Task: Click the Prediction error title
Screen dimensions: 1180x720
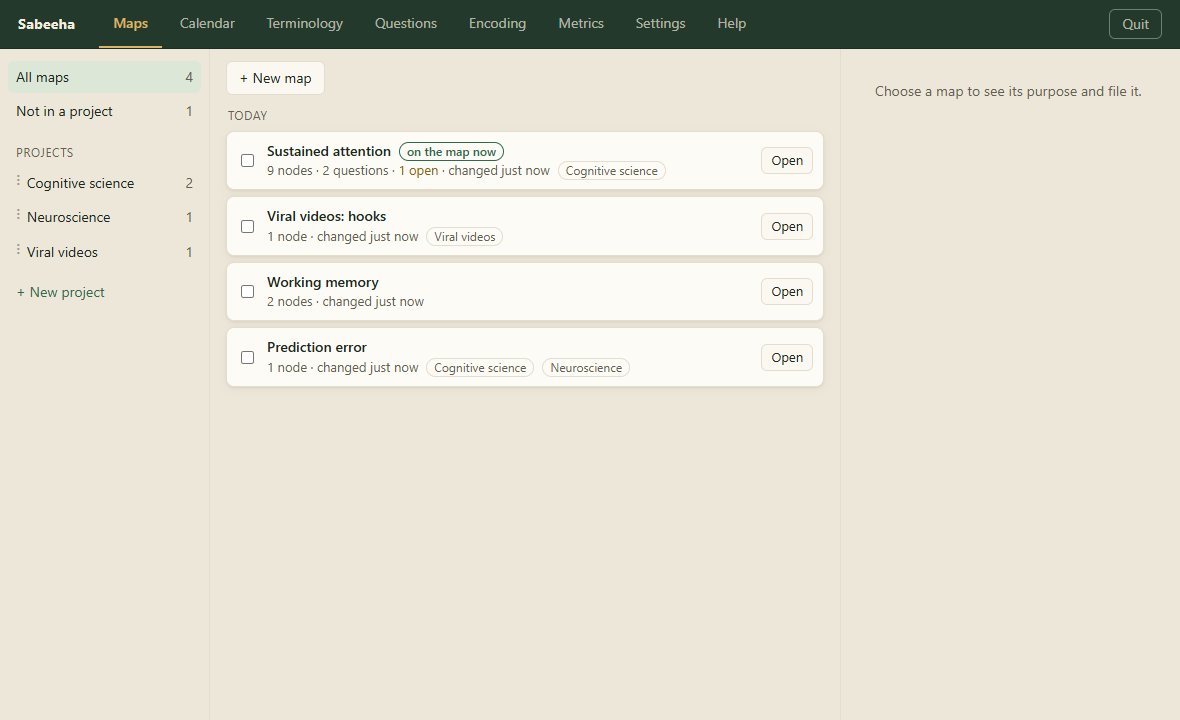Action: pos(317,347)
